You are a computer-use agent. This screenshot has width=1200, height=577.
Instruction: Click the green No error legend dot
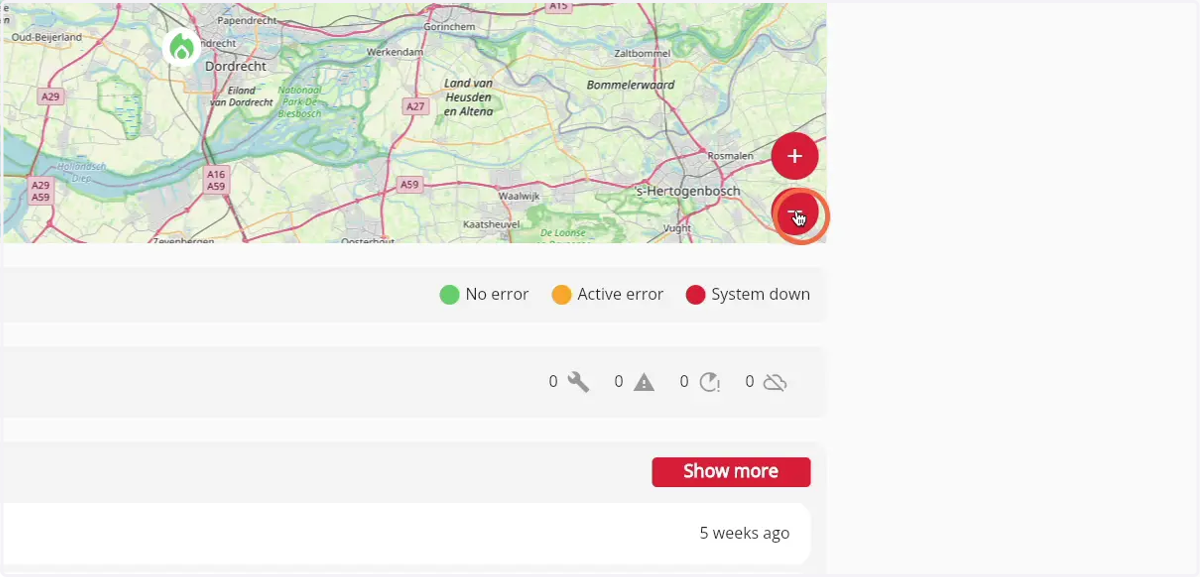[x=449, y=295]
